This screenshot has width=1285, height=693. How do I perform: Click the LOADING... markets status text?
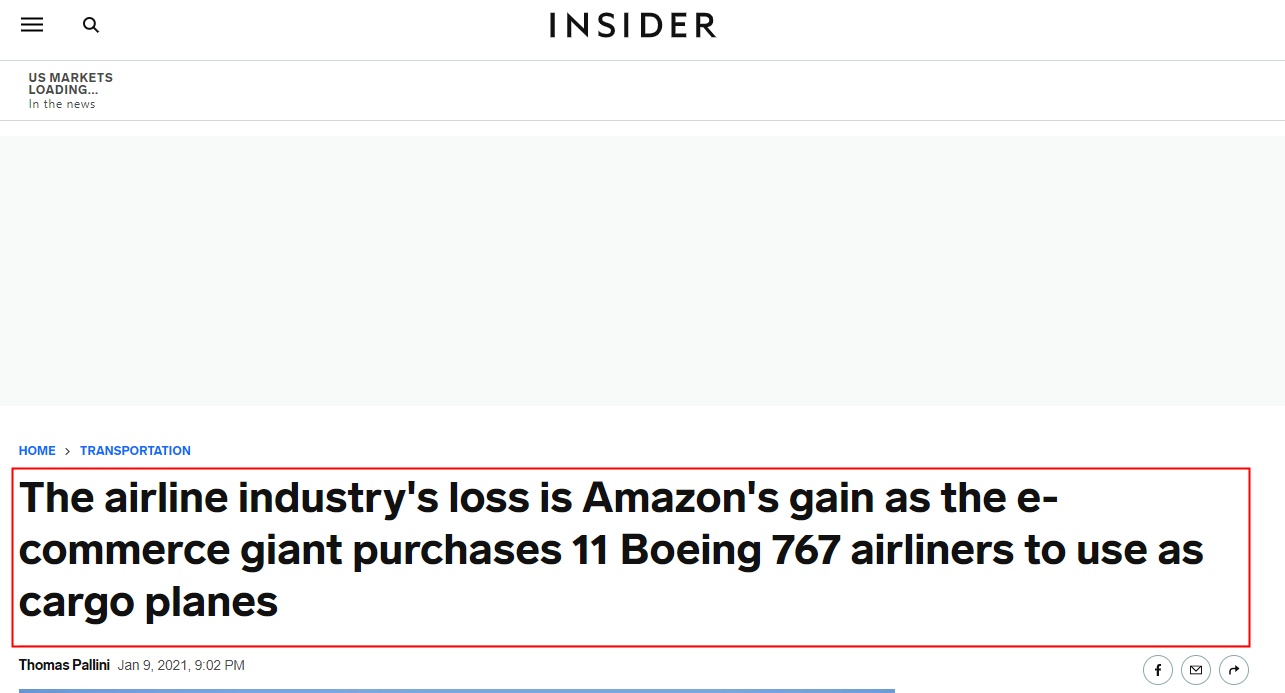coord(63,90)
